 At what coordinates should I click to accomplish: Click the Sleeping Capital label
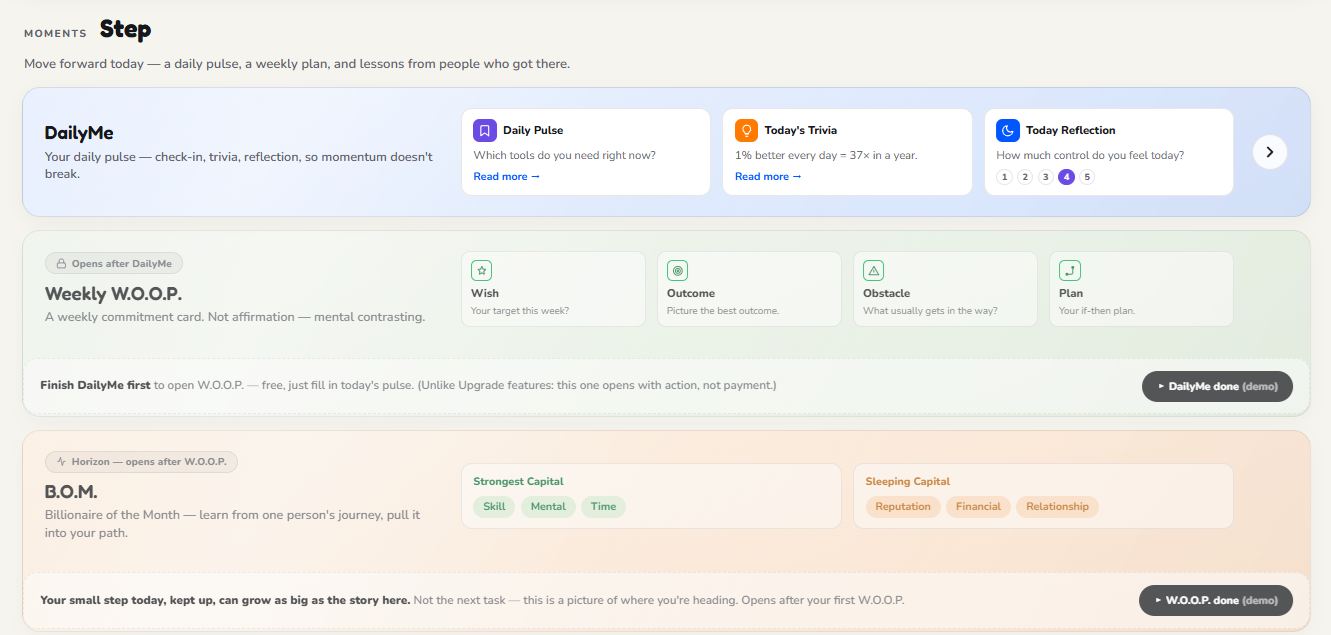(x=908, y=482)
